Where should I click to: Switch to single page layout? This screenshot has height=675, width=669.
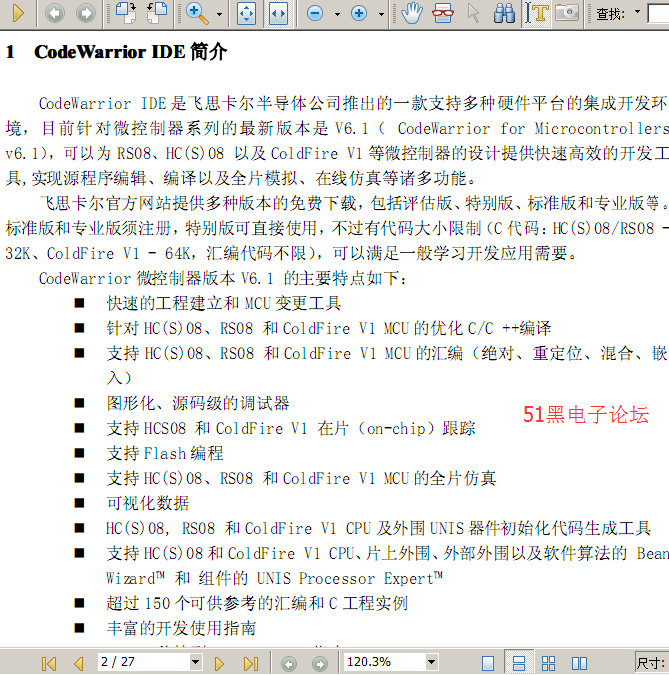coord(488,663)
